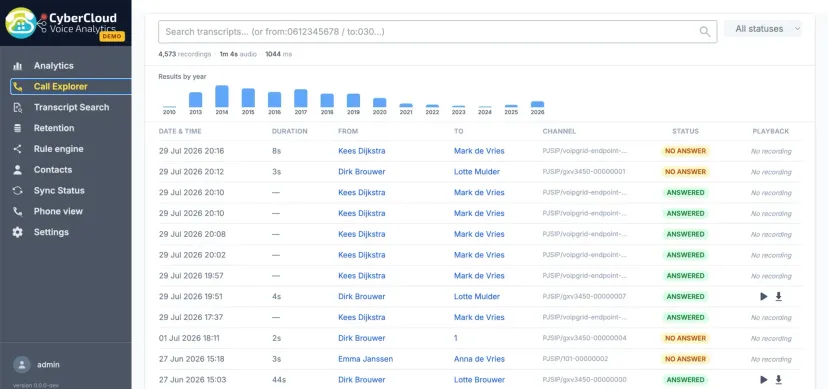Click the Phone view handset icon
Screen dimensions: 828x389
[x=17, y=212]
